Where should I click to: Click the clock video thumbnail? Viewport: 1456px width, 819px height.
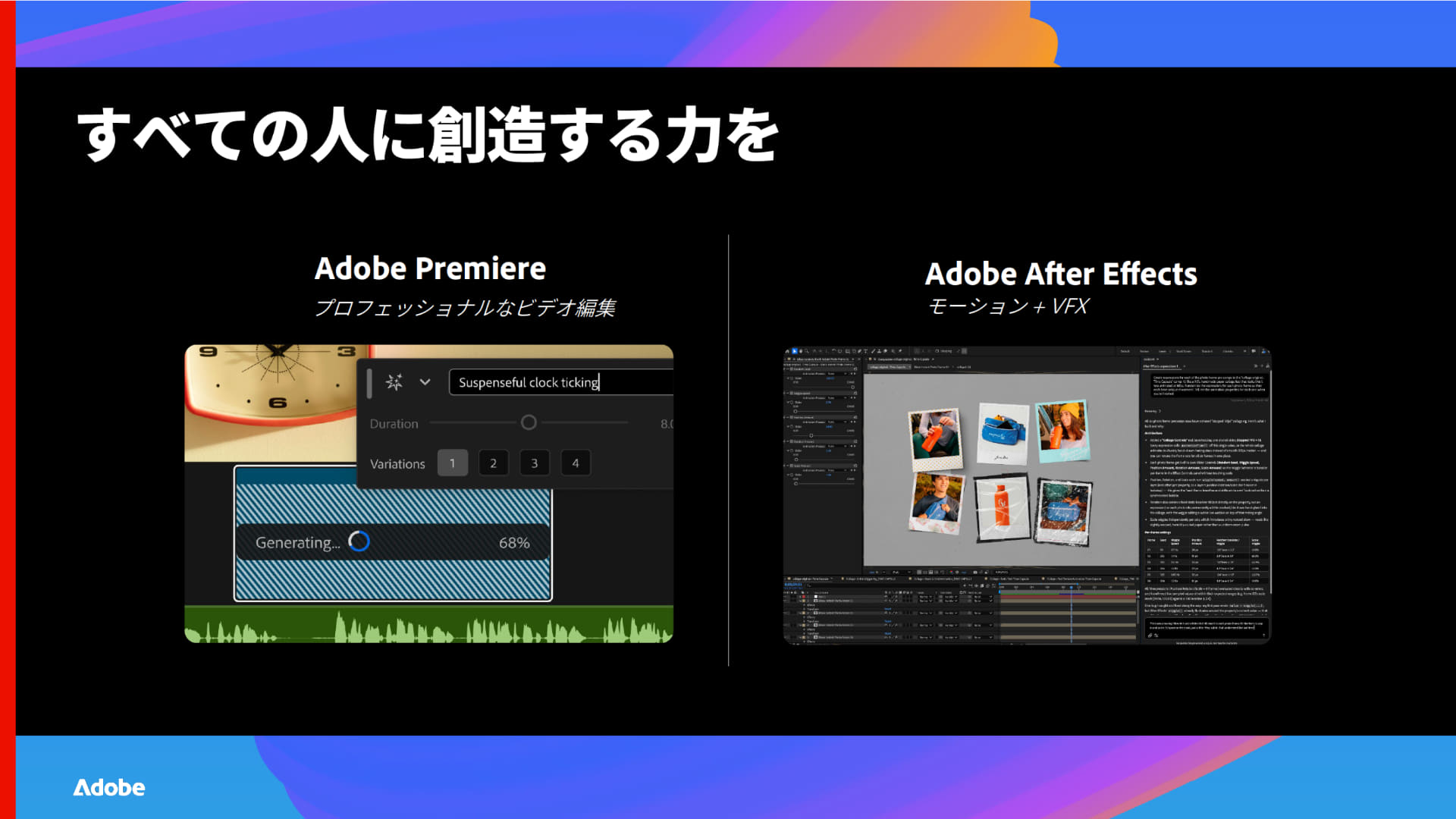pos(271,402)
